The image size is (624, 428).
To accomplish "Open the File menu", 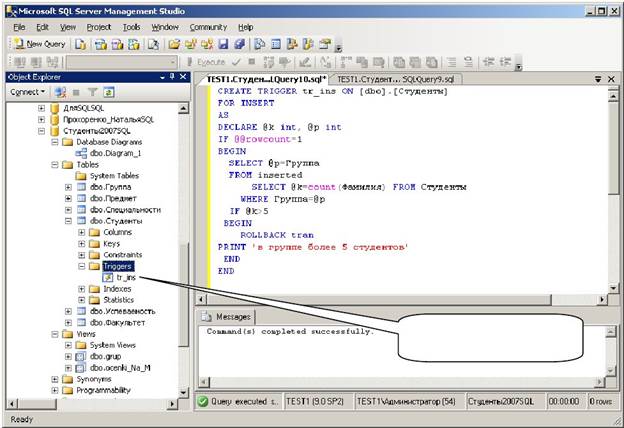I will (19, 27).
